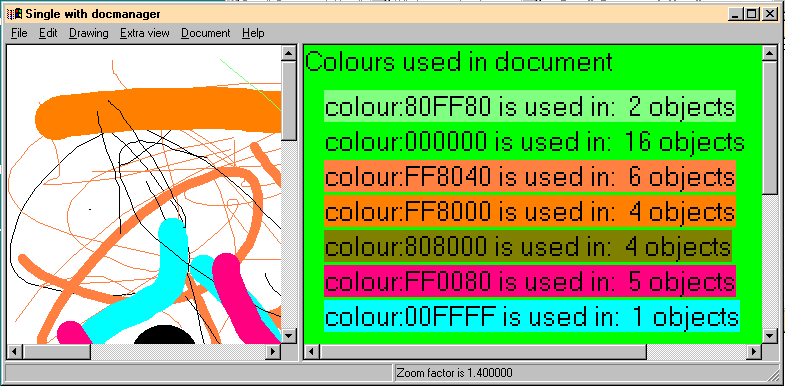Click colours pane scroll left arrow
The height and width of the screenshot is (386, 785).
point(311,351)
